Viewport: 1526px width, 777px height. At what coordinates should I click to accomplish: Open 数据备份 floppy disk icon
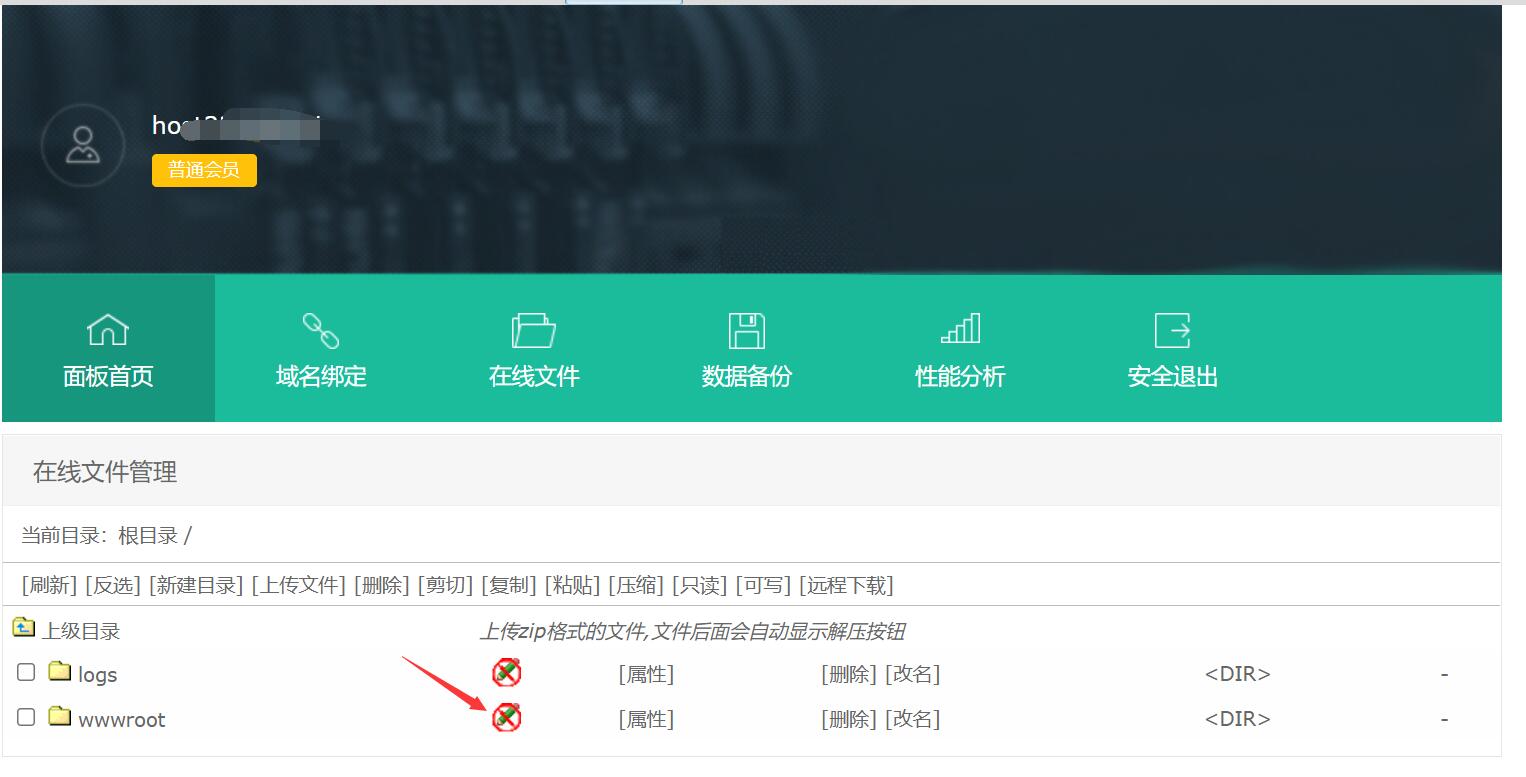[747, 329]
